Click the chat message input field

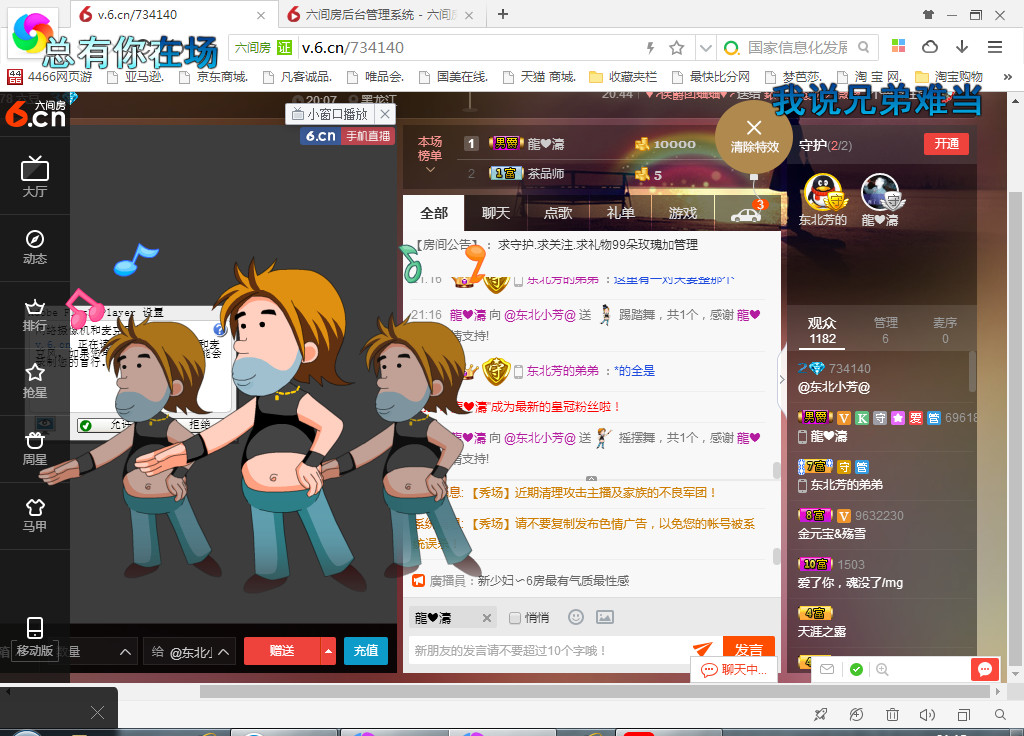549,650
